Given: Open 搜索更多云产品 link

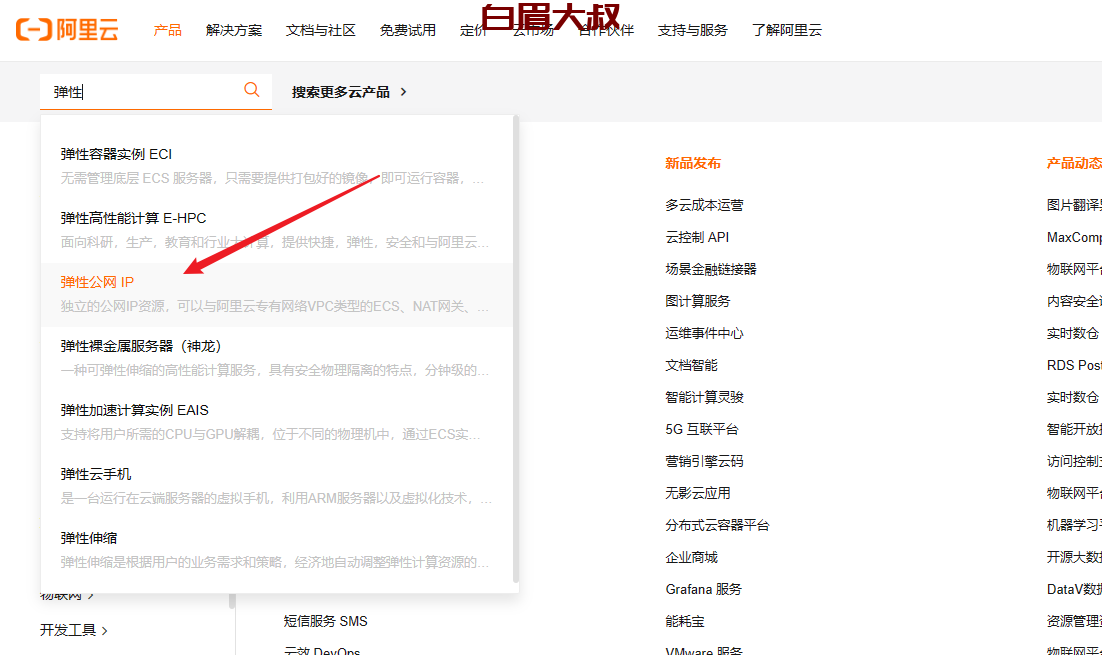Looking at the screenshot, I should 341,92.
